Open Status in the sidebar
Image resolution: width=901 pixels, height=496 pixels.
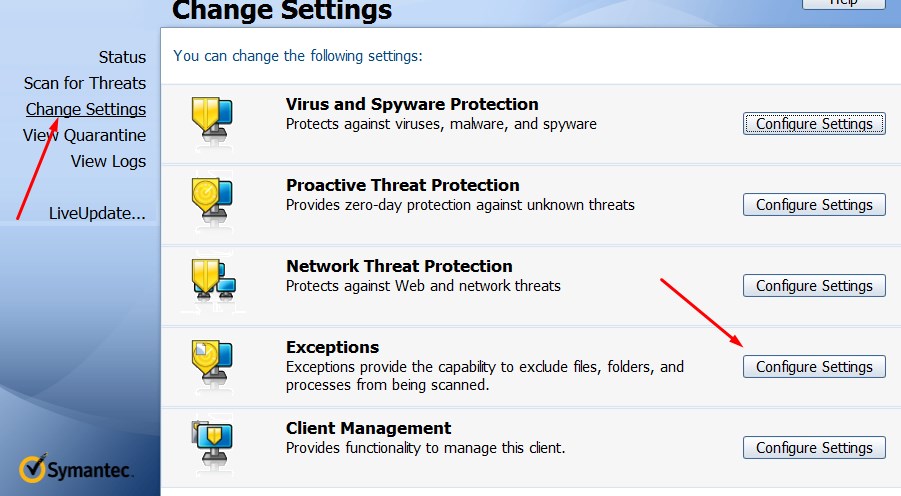click(x=122, y=57)
